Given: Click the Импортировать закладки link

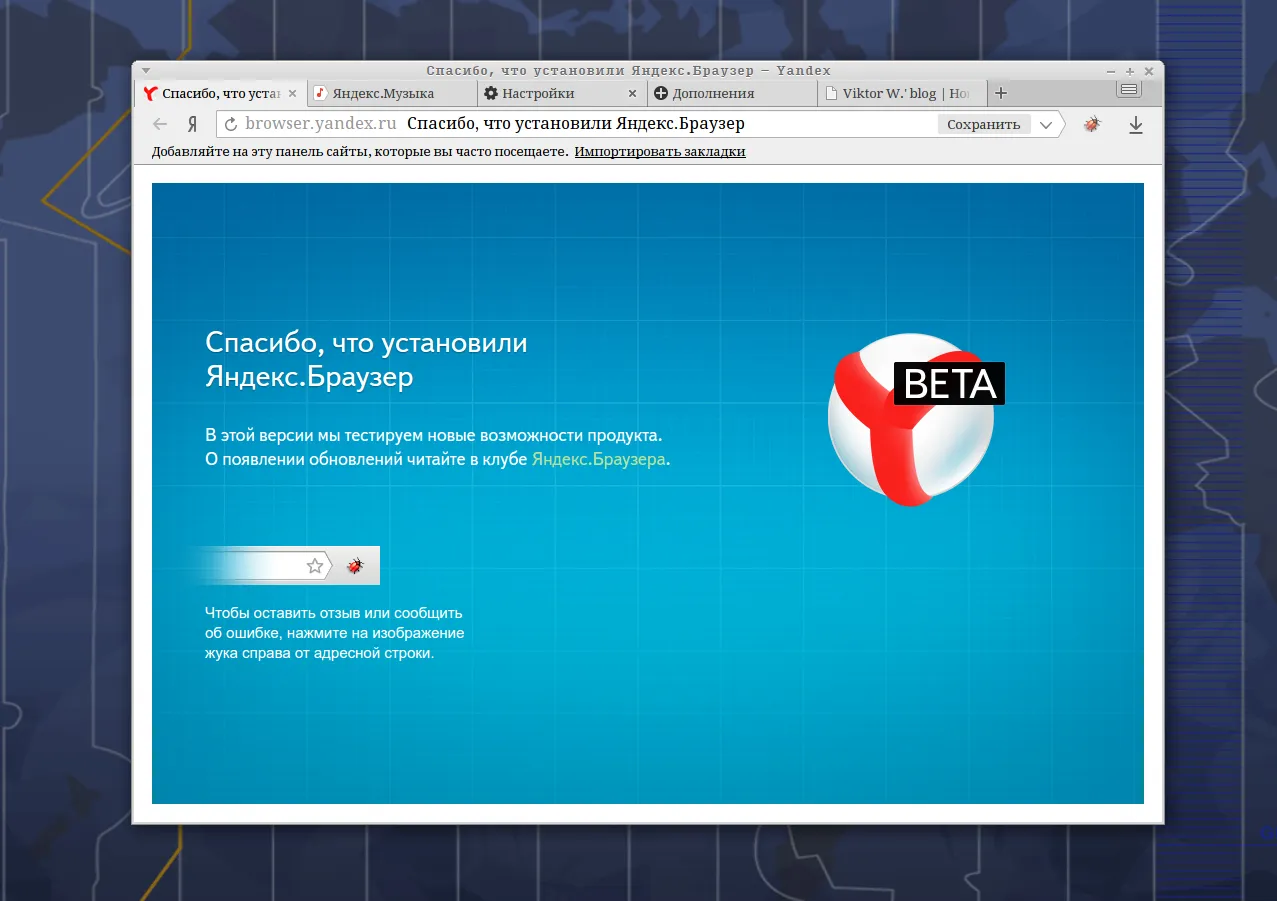Looking at the screenshot, I should (x=660, y=152).
